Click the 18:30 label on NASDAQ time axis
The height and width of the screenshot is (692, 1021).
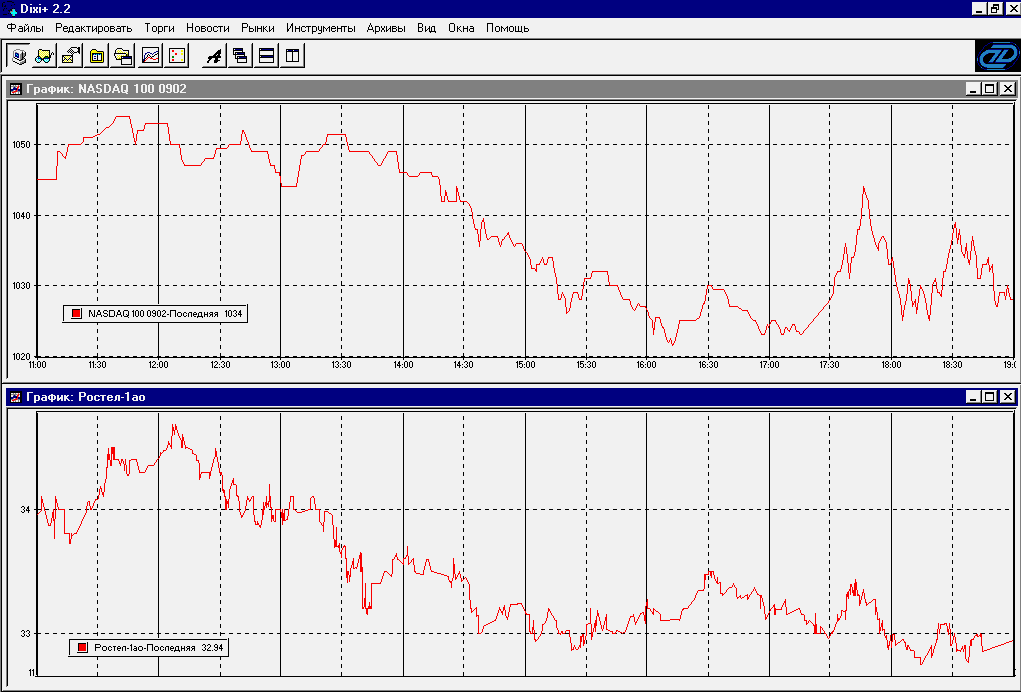[952, 365]
